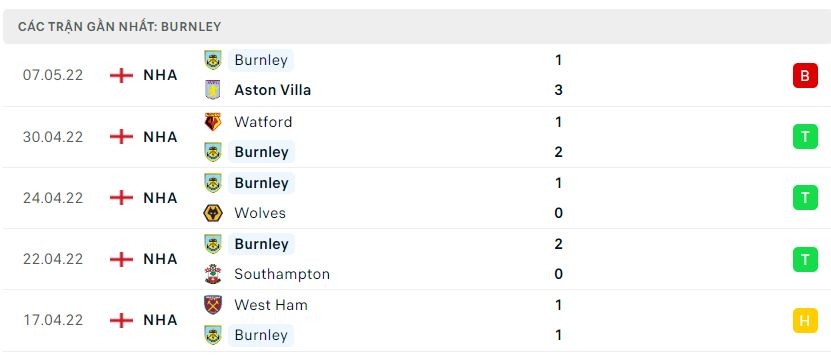This screenshot has height=362, width=831.
Task: Click green T badge for Wolves match
Action: pos(805,198)
